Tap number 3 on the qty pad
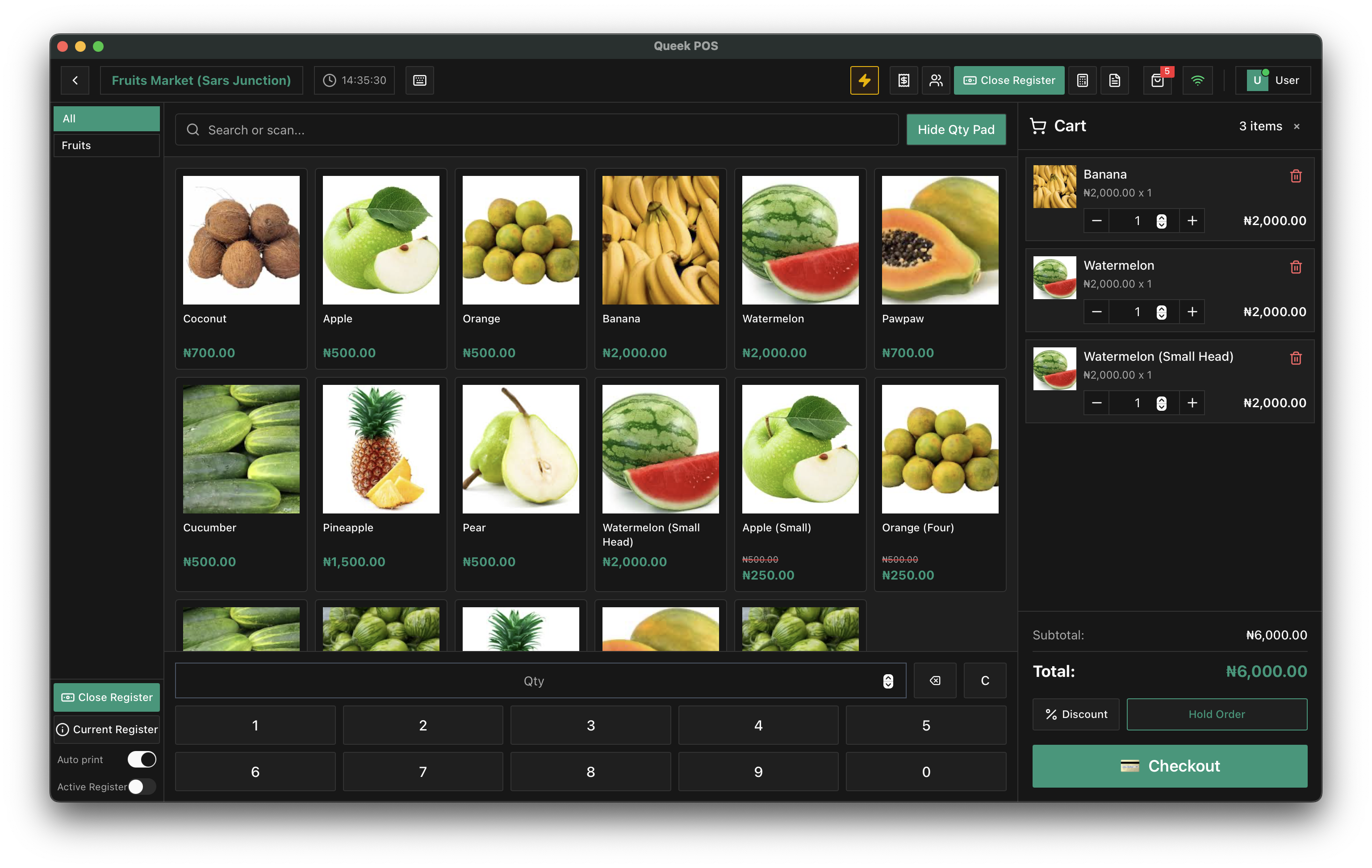 590,725
